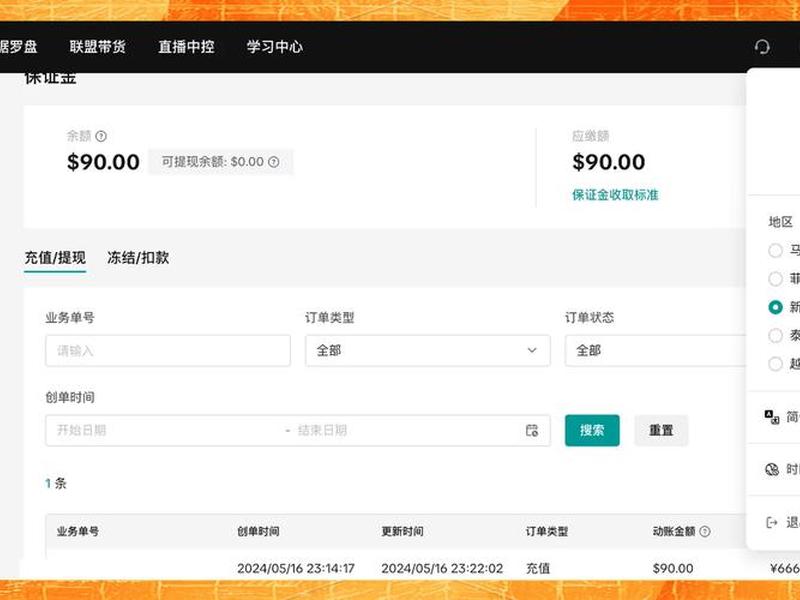Click the $90.00 amount cell in table

pyautogui.click(x=672, y=568)
